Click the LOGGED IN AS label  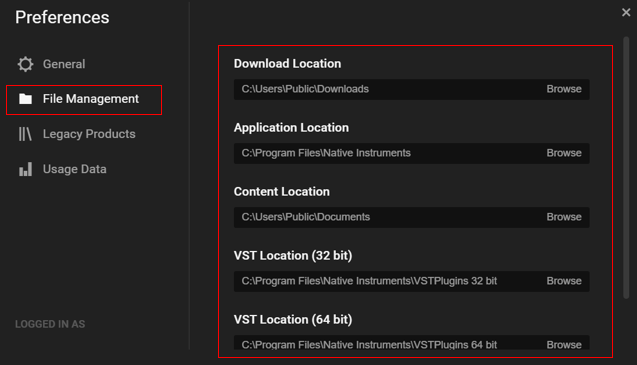[50, 324]
